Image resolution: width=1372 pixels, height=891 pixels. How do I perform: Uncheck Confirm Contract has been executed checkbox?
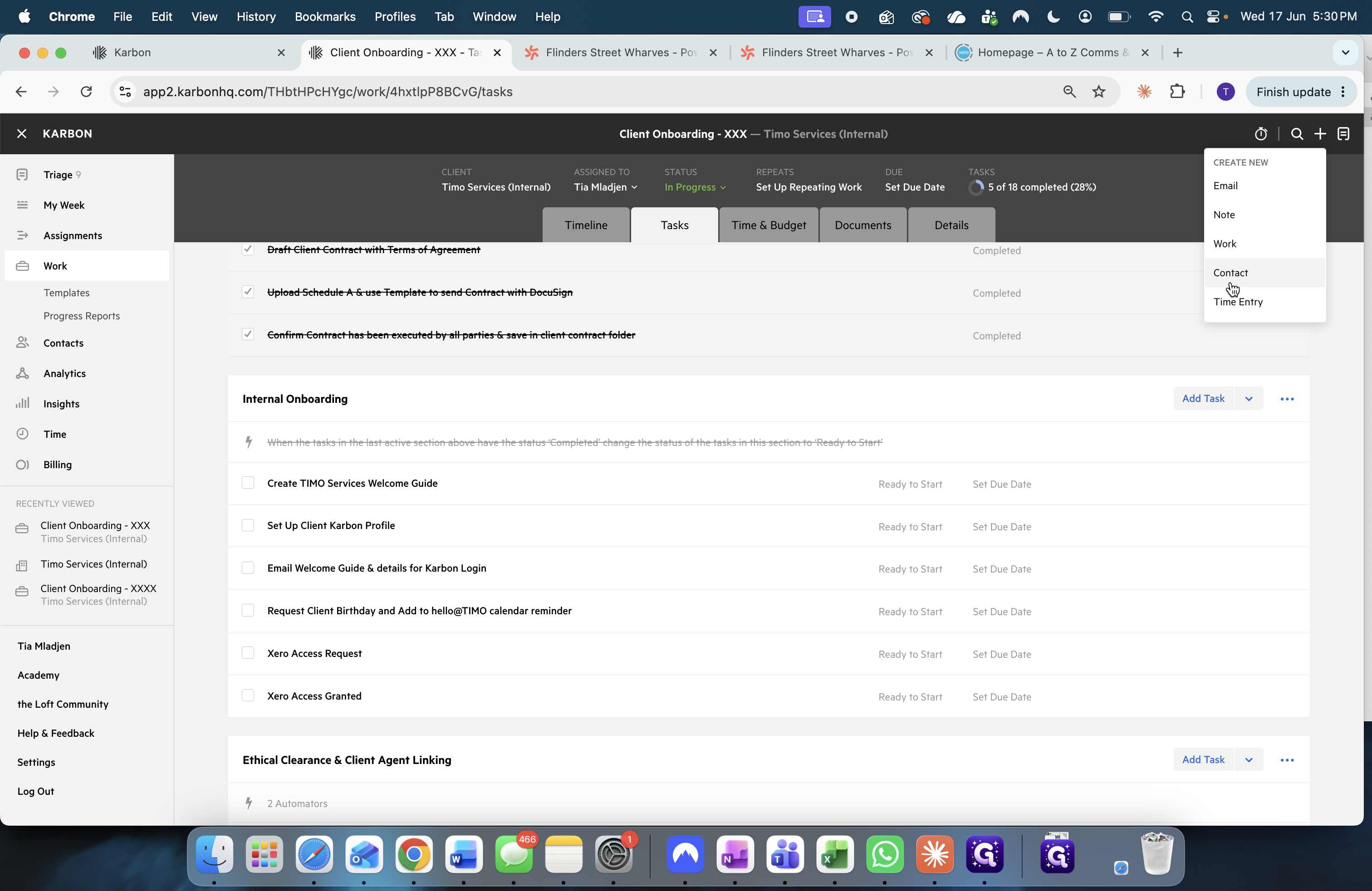248,334
